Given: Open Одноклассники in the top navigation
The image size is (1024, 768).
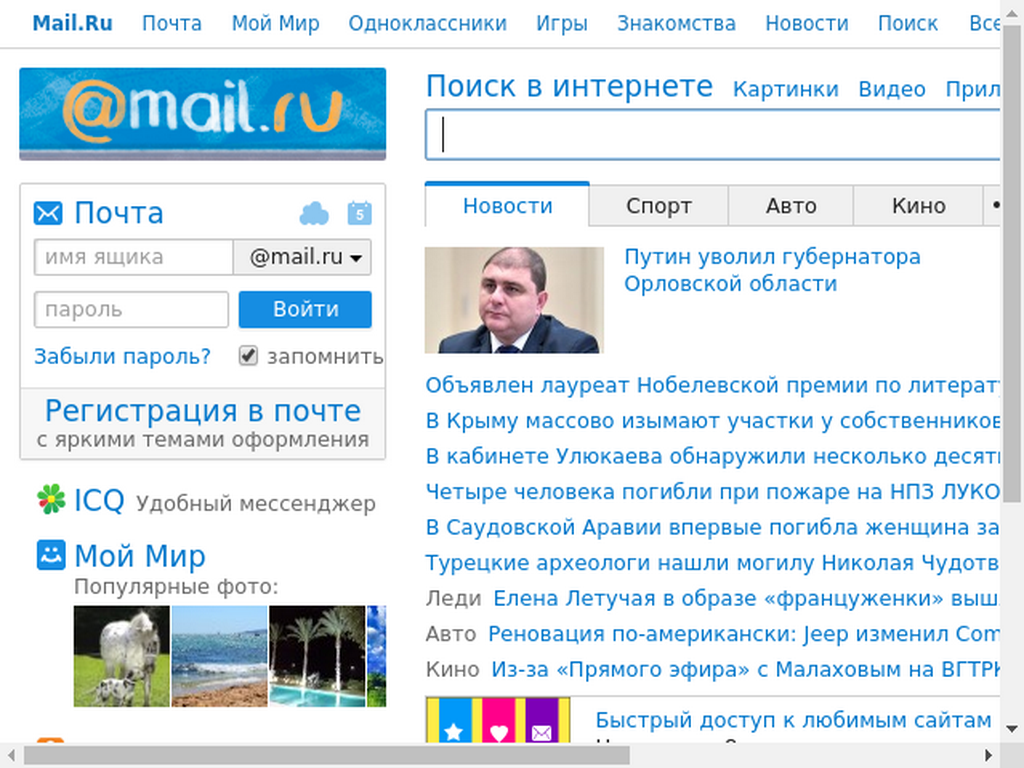Looking at the screenshot, I should click(428, 24).
